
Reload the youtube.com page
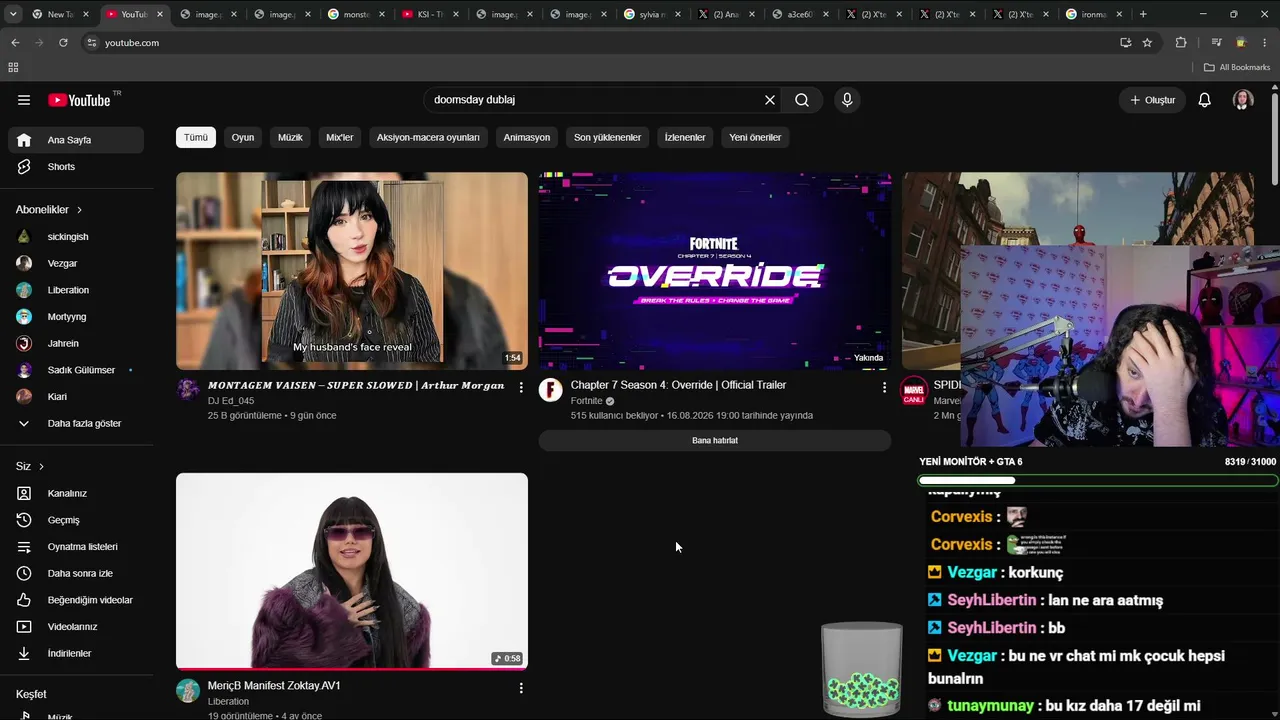tap(63, 43)
